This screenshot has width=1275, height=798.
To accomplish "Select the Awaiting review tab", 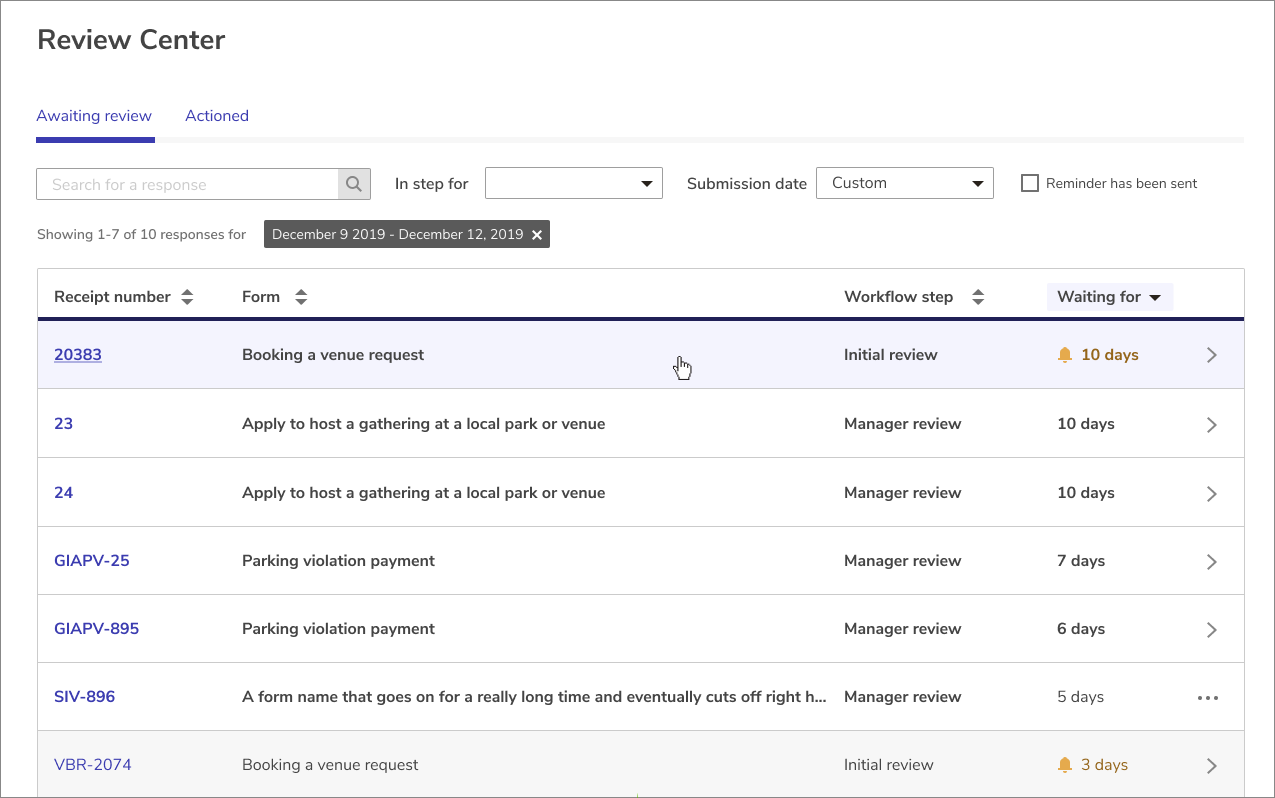I will pos(94,116).
